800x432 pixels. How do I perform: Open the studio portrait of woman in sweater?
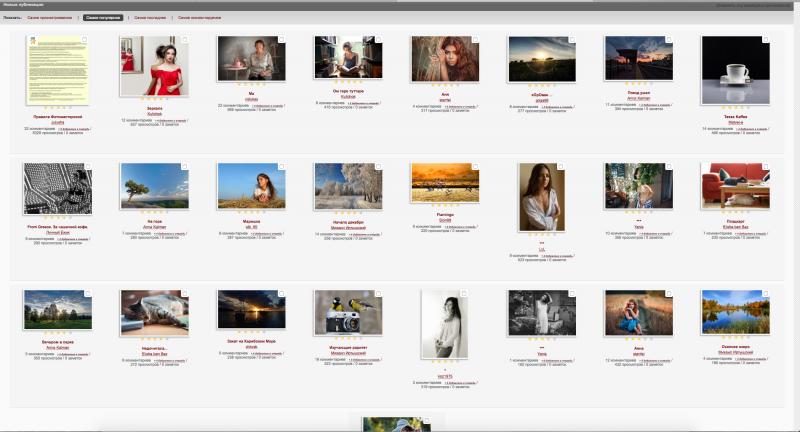pyautogui.click(x=444, y=324)
